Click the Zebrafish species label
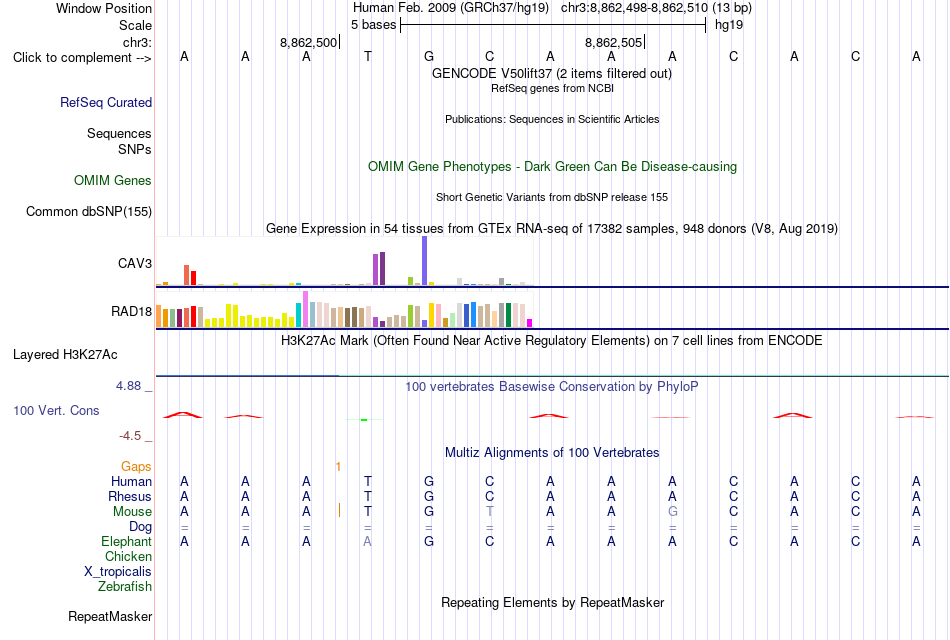950x640 pixels. [125, 587]
